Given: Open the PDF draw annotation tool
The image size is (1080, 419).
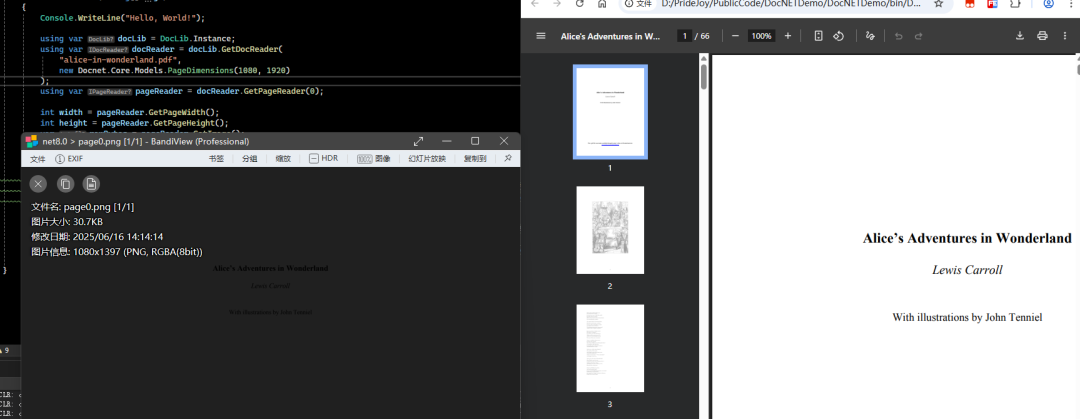Looking at the screenshot, I should pyautogui.click(x=870, y=36).
